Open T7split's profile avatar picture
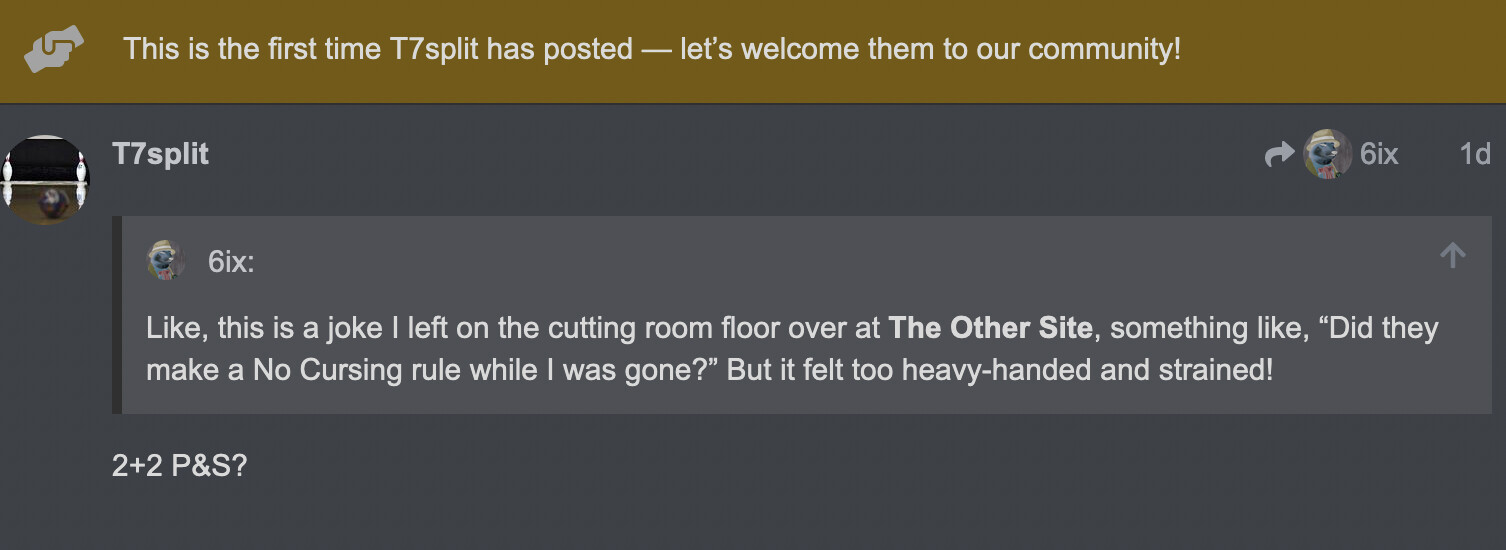The image size is (1506, 550). coord(45,180)
